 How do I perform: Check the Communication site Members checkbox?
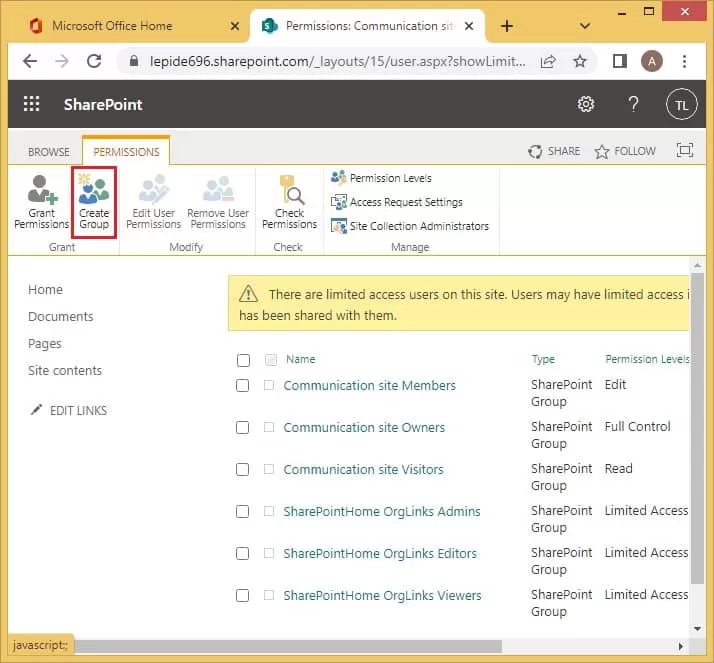[243, 385]
